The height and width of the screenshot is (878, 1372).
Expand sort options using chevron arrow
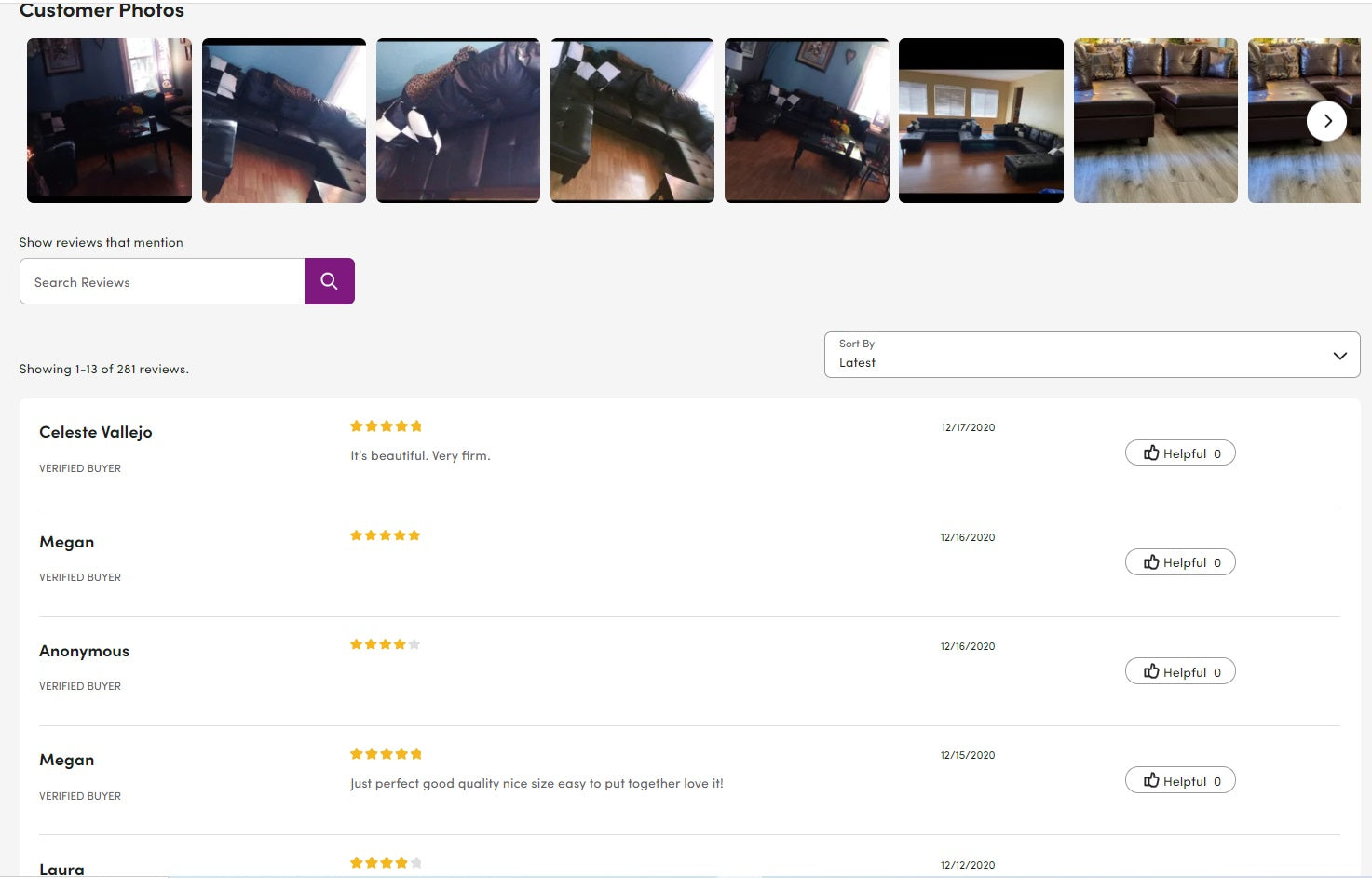click(1339, 356)
